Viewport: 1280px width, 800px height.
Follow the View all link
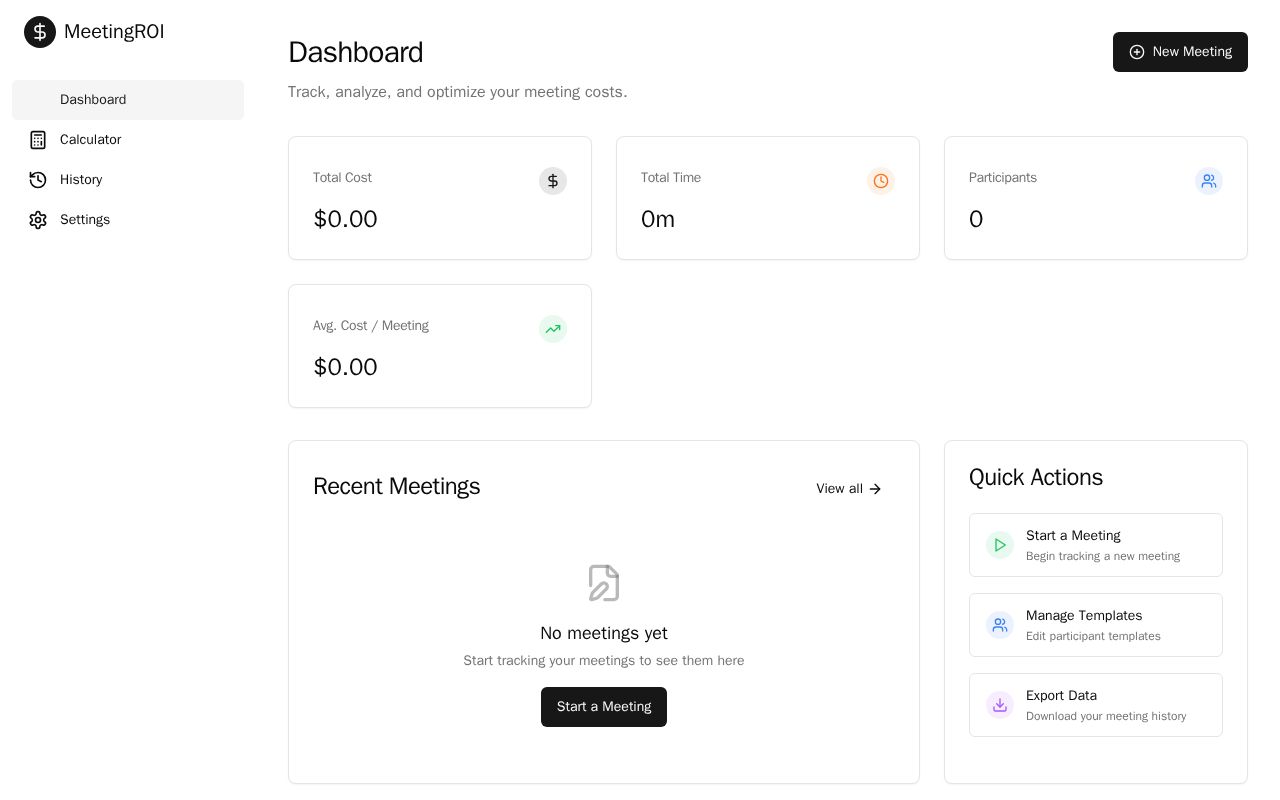coord(849,489)
